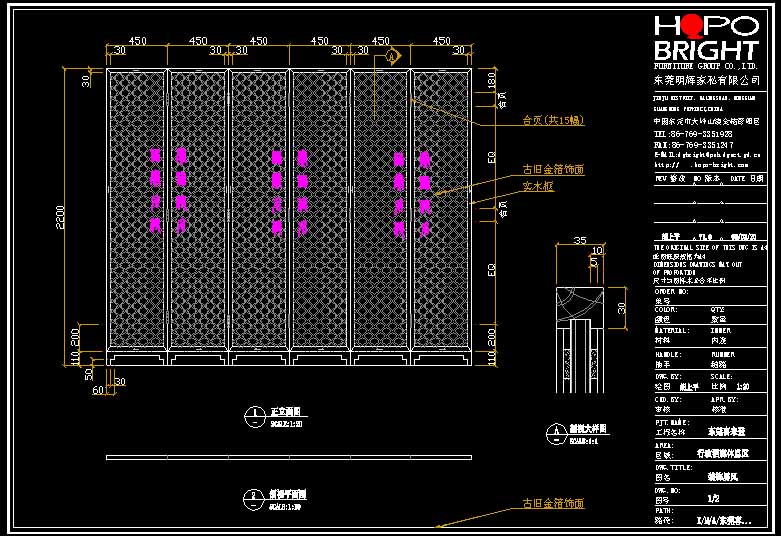Click the RUBBER field label

[x=723, y=355]
